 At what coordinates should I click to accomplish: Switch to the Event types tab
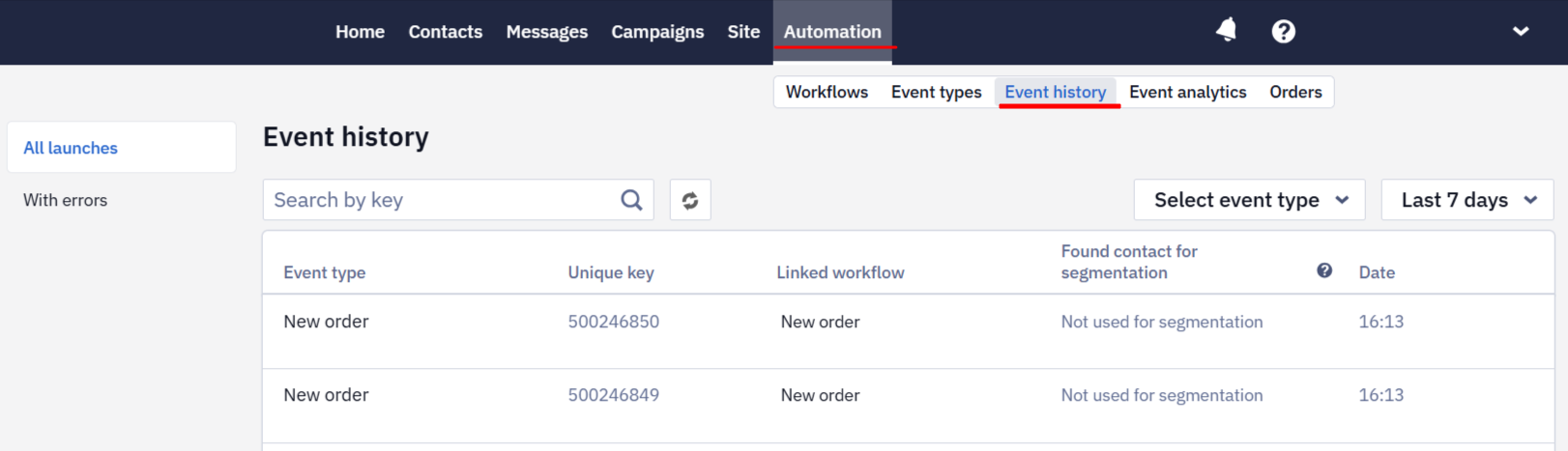[x=936, y=92]
